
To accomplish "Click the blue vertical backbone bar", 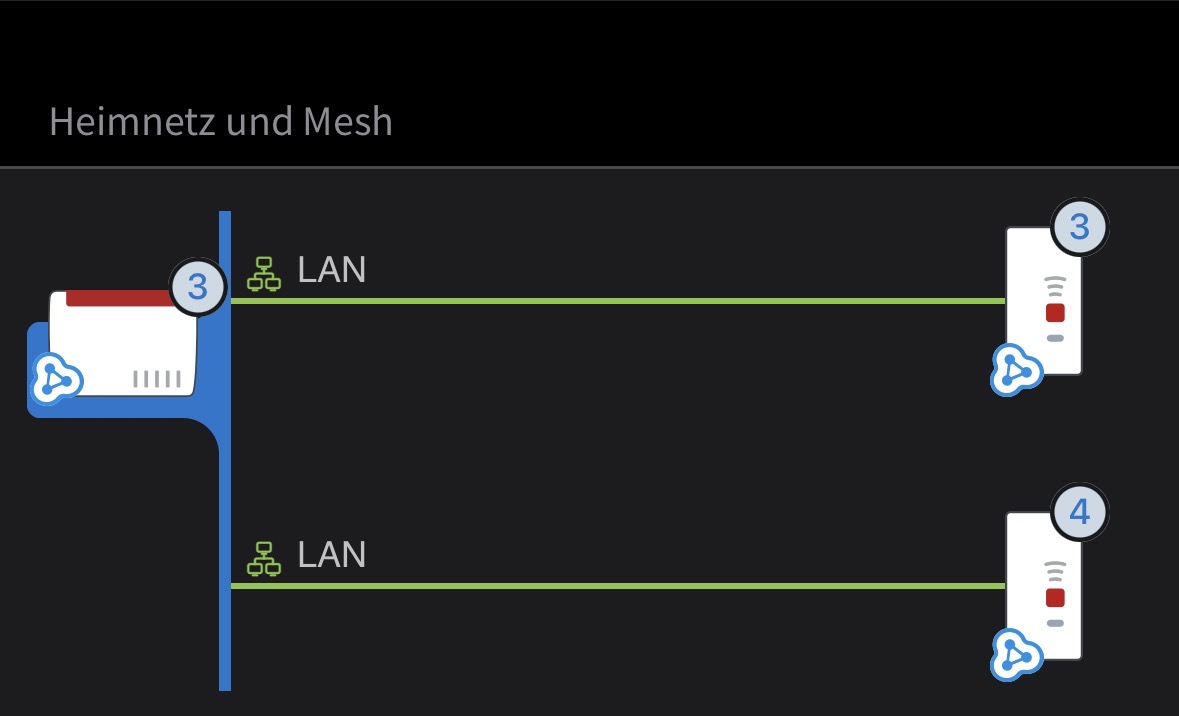I will pos(225,451).
